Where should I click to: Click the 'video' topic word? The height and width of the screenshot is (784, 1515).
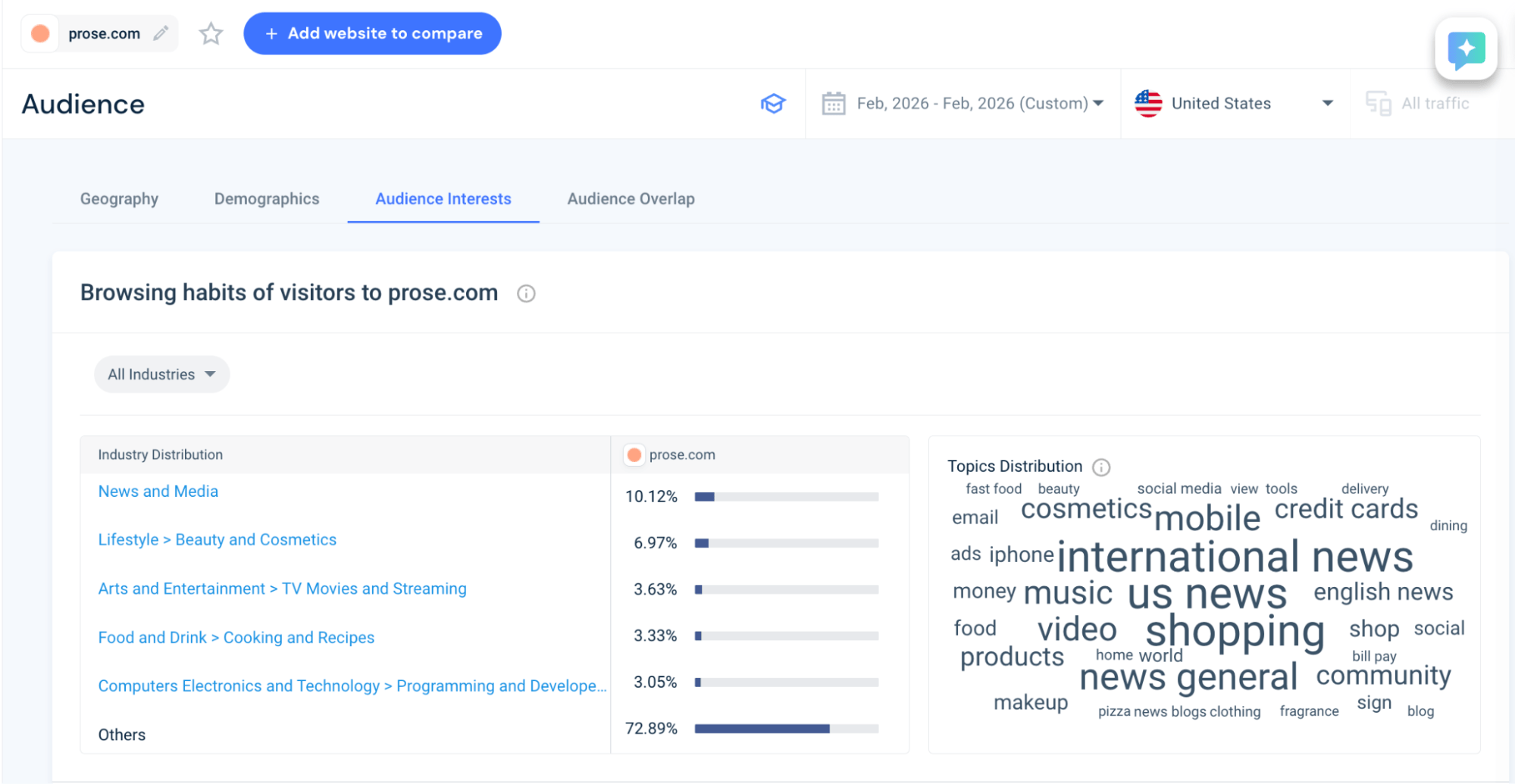tap(1077, 629)
